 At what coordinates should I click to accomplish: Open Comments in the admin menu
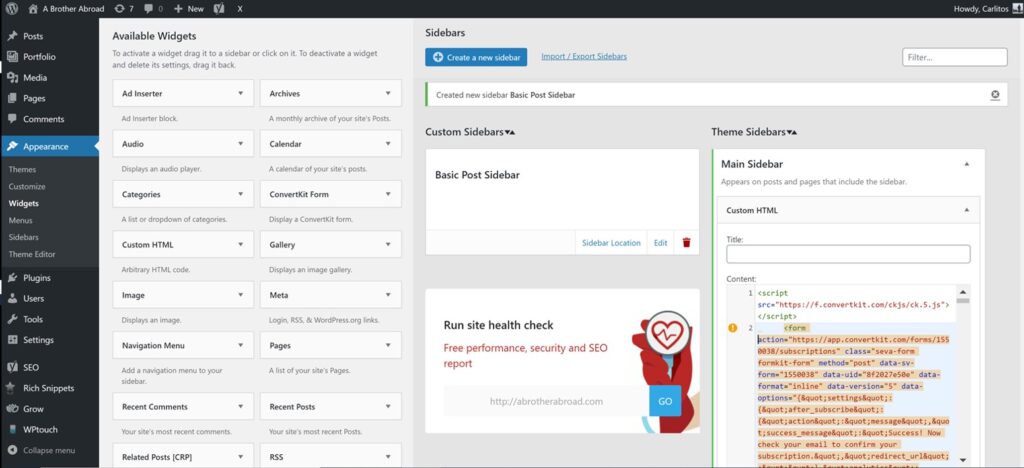pos(44,119)
